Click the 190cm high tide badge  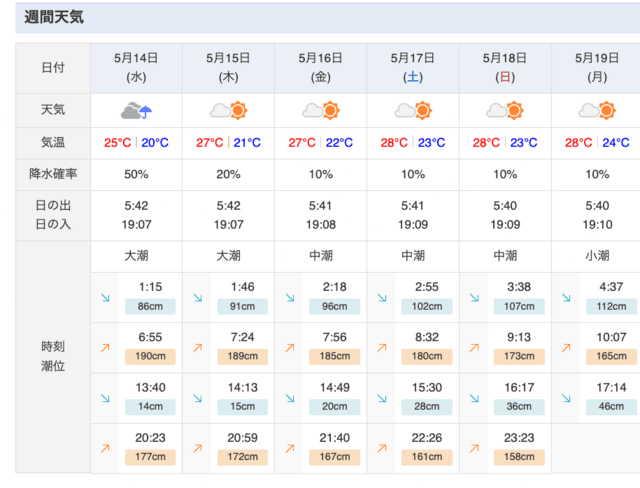tap(150, 356)
